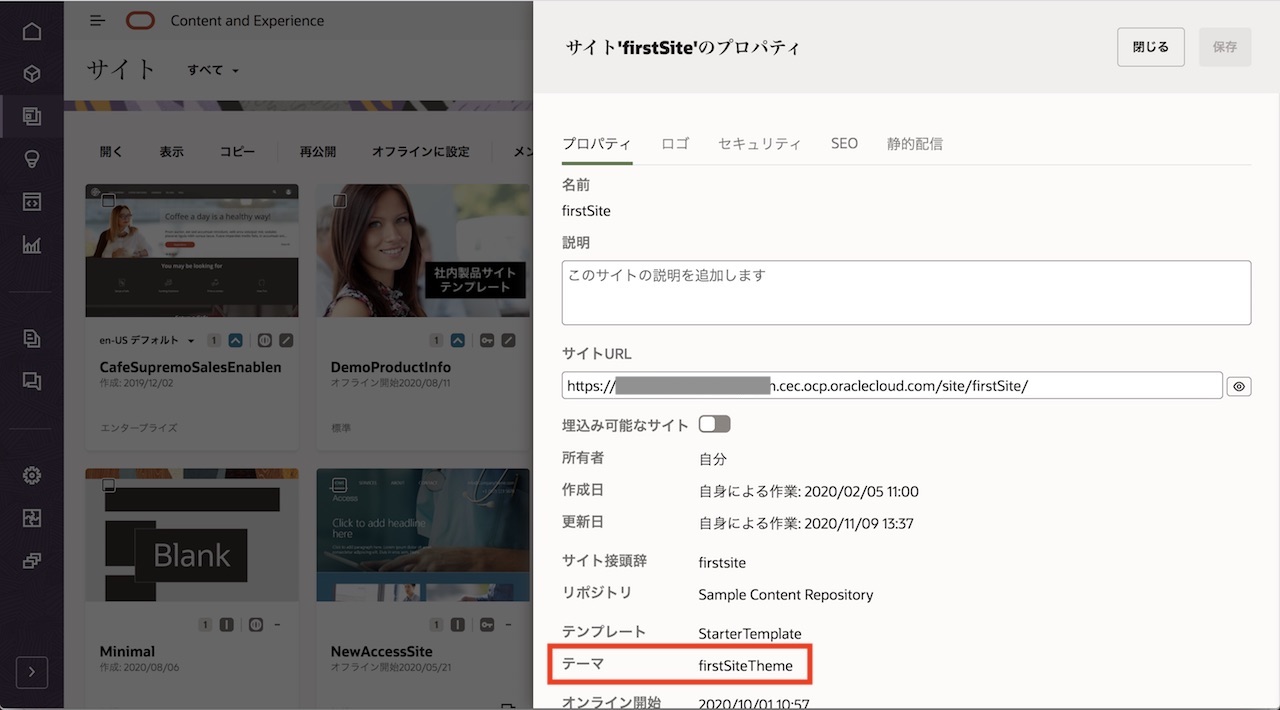Open the Conversations chat icon in sidebar

pos(32,380)
